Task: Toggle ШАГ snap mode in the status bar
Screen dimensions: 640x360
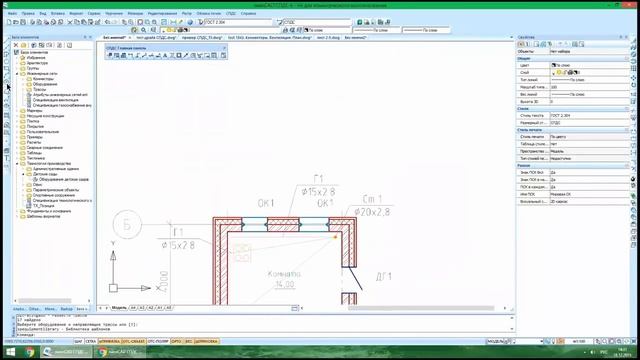Action: click(79, 341)
